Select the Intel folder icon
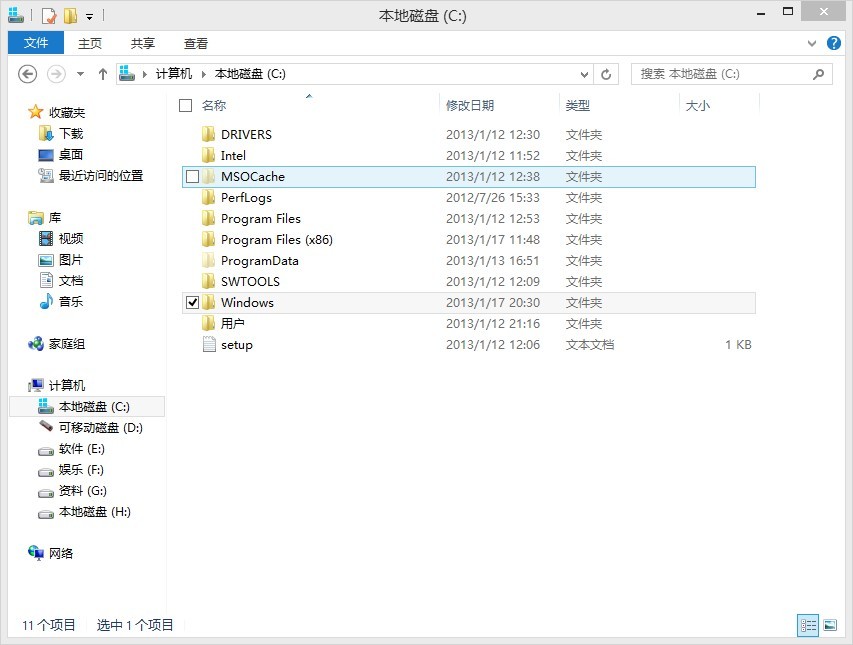 click(208, 156)
